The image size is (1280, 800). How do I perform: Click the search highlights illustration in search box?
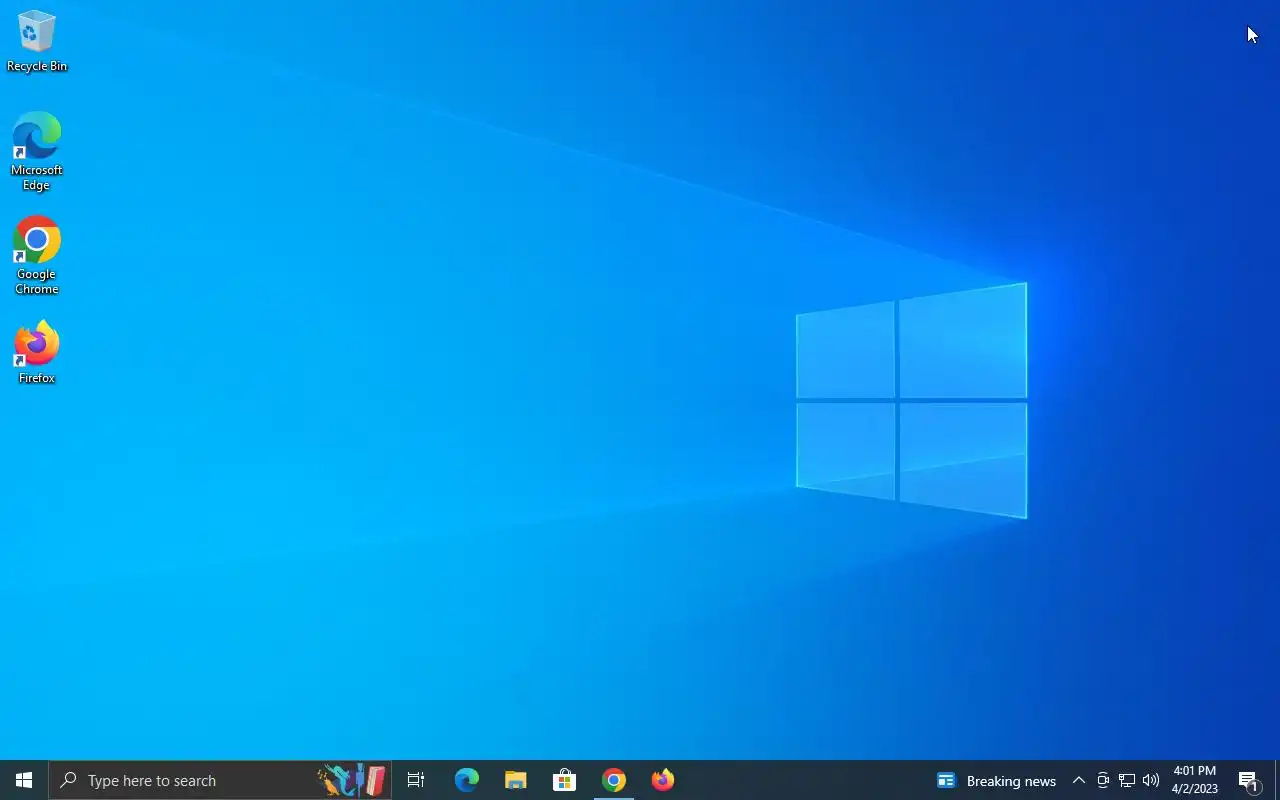click(352, 780)
